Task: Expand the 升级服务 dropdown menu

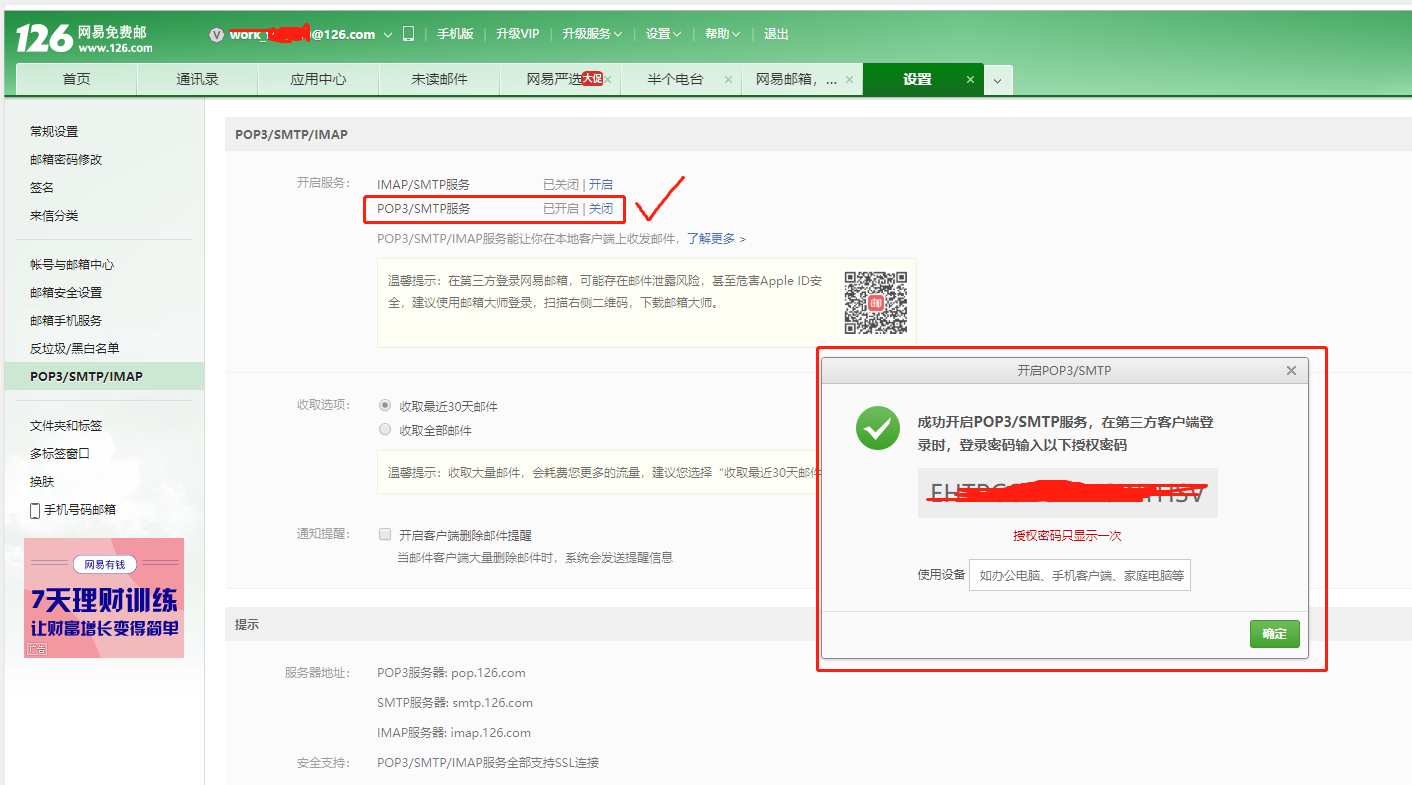Action: (592, 33)
